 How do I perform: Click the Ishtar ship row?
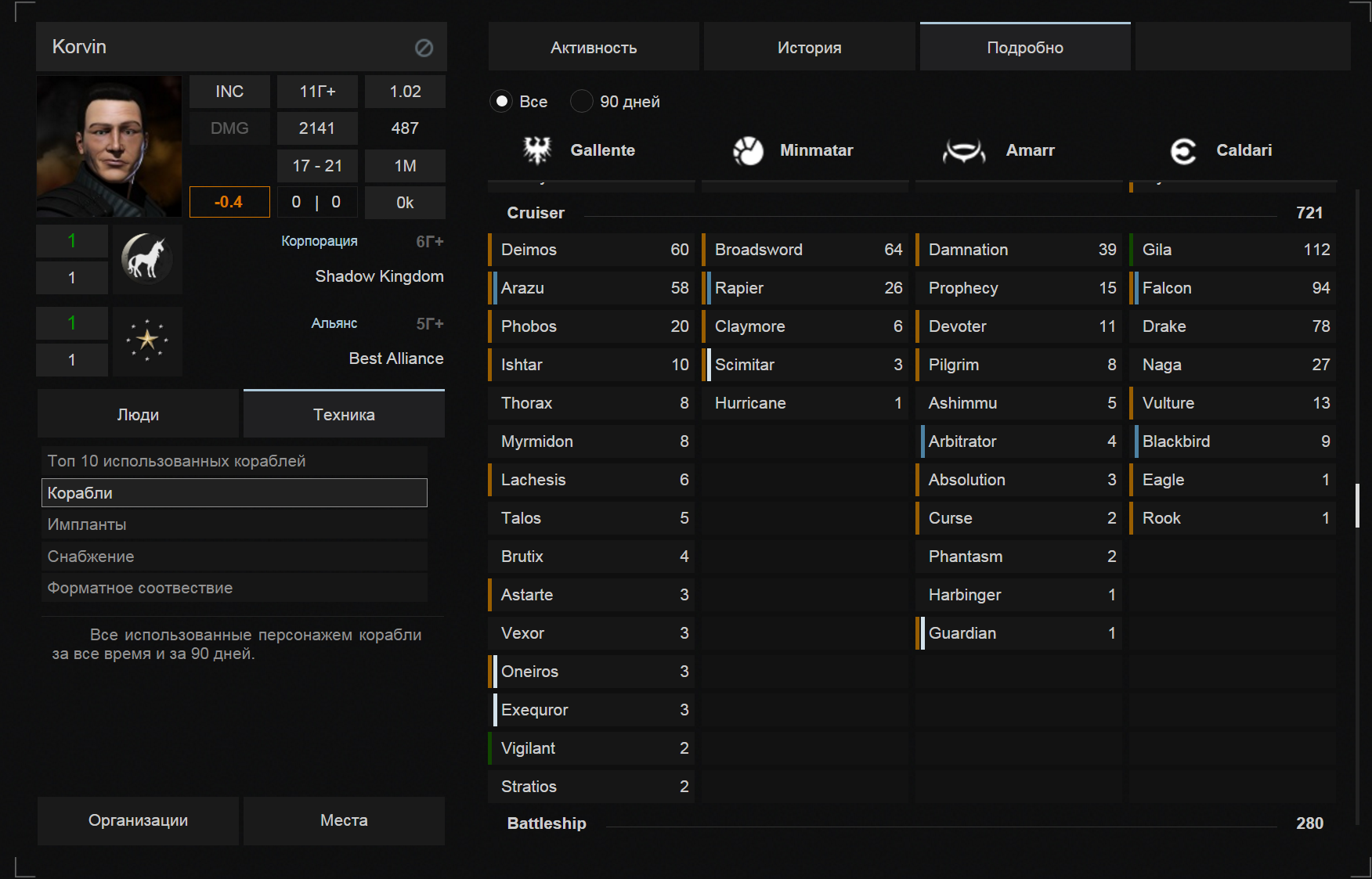coord(591,365)
